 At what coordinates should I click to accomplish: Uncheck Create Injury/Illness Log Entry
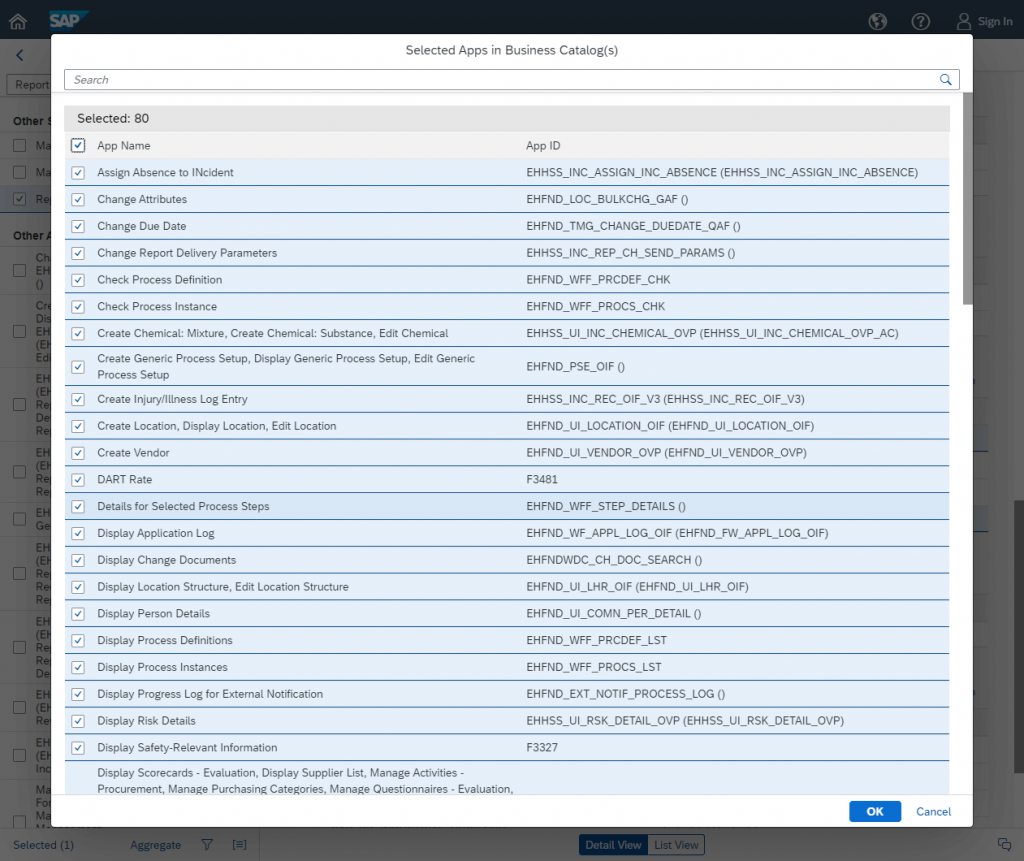coord(78,399)
